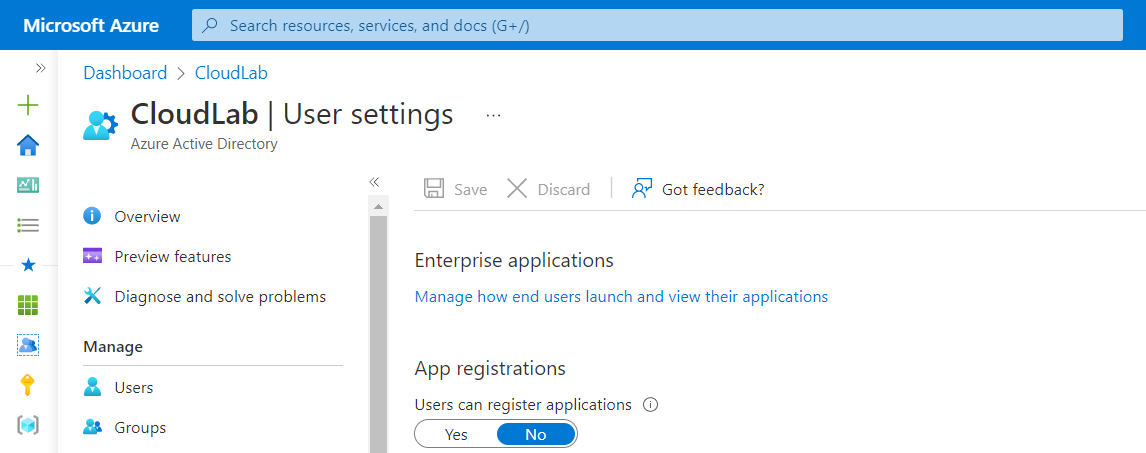
Task: Click the green Create a resource plus icon
Action: (x=28, y=106)
